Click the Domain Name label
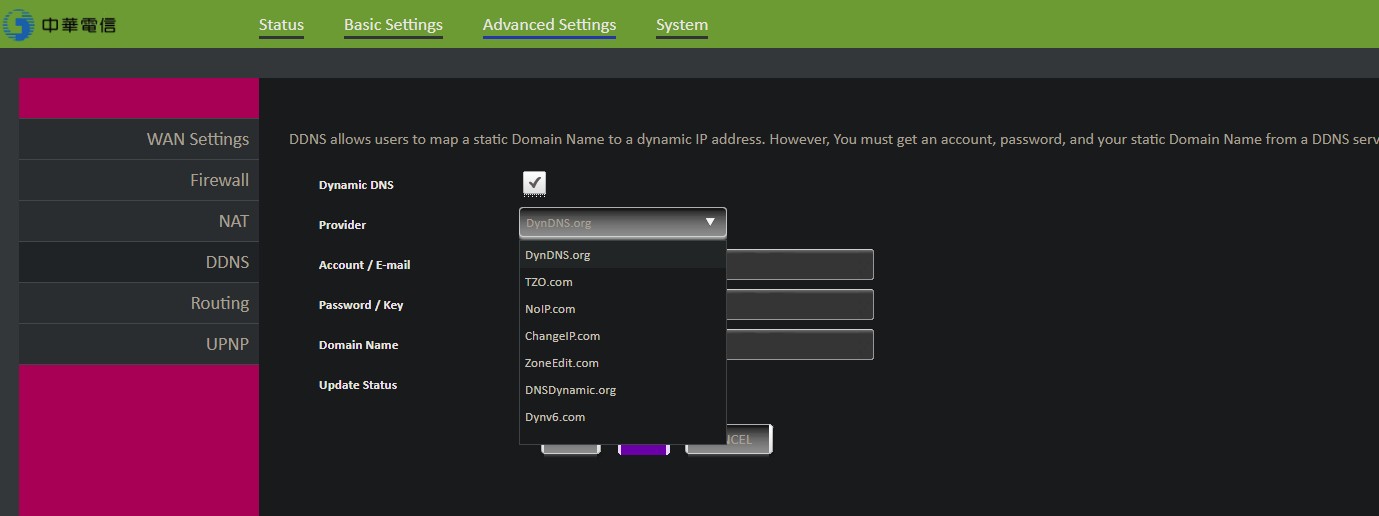 click(359, 345)
